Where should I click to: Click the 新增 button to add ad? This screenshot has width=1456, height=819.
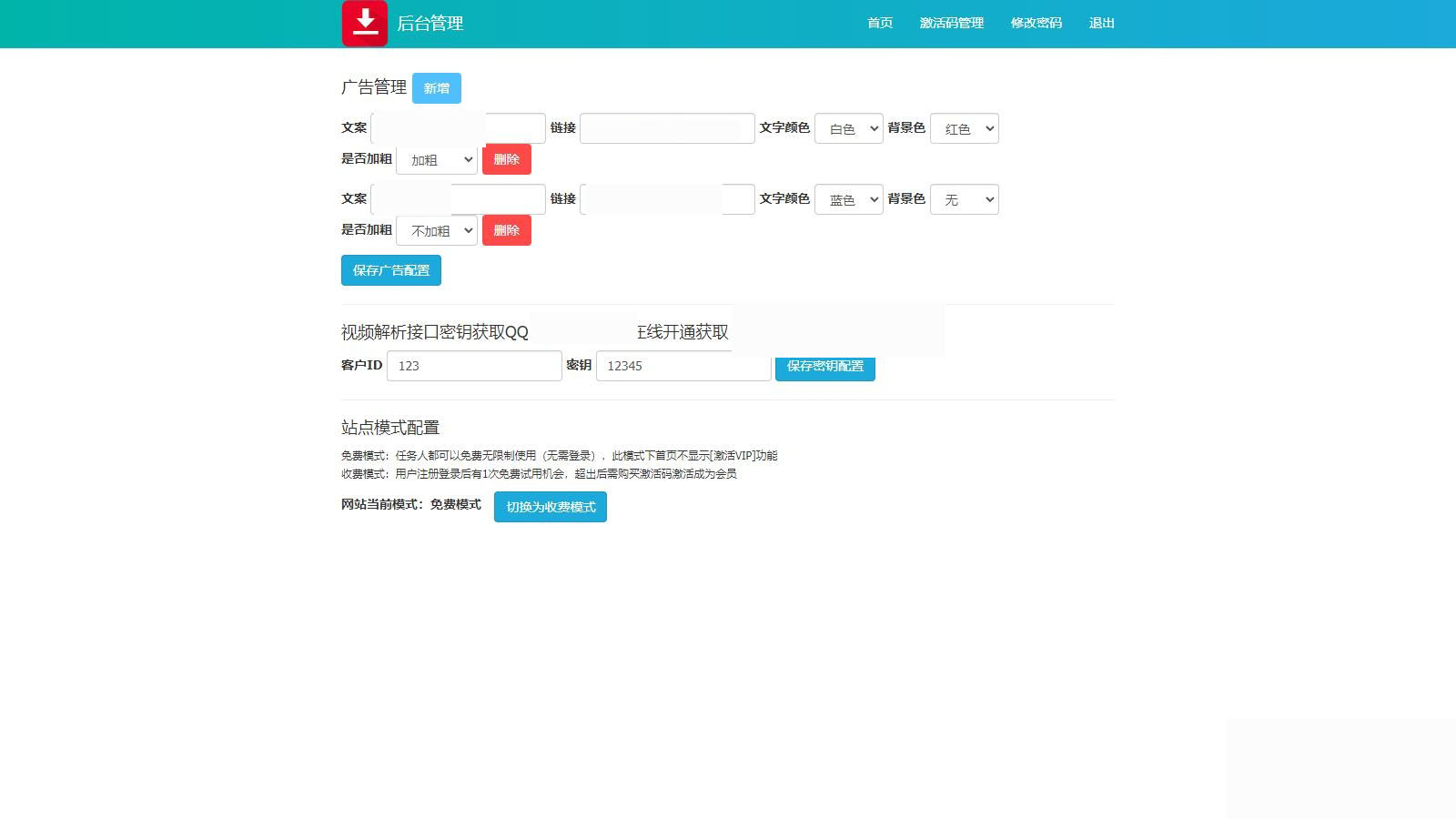point(436,88)
